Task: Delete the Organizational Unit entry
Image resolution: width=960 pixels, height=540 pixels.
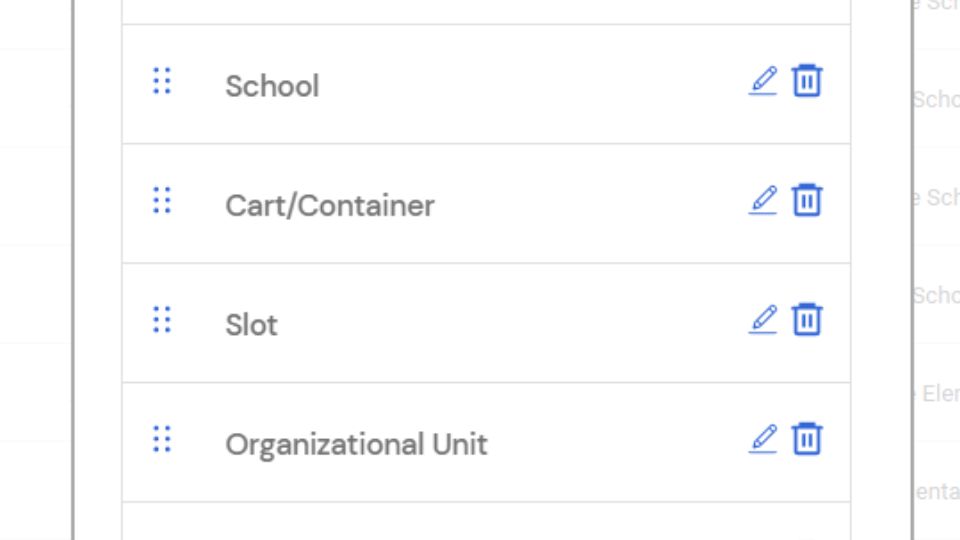Action: point(807,439)
